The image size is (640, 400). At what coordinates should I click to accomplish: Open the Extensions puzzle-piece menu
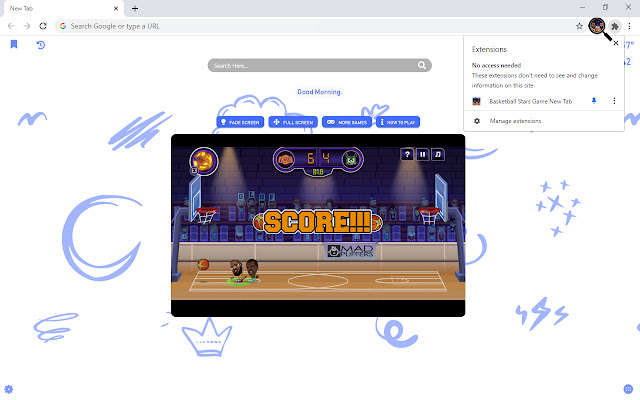click(x=615, y=26)
